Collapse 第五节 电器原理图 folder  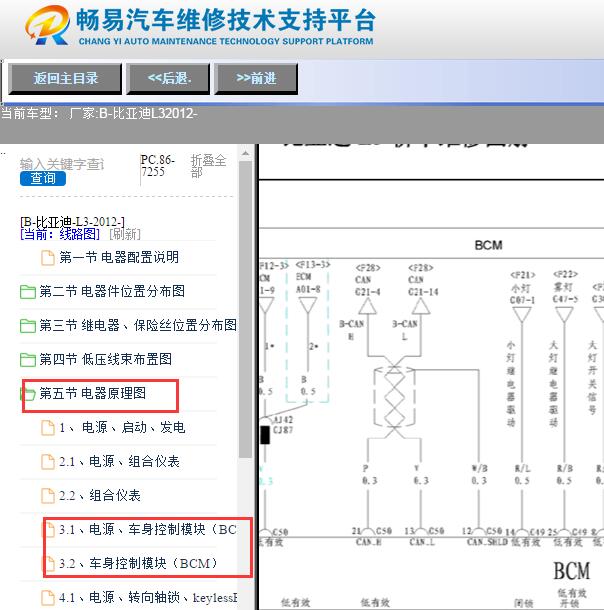click(93, 393)
